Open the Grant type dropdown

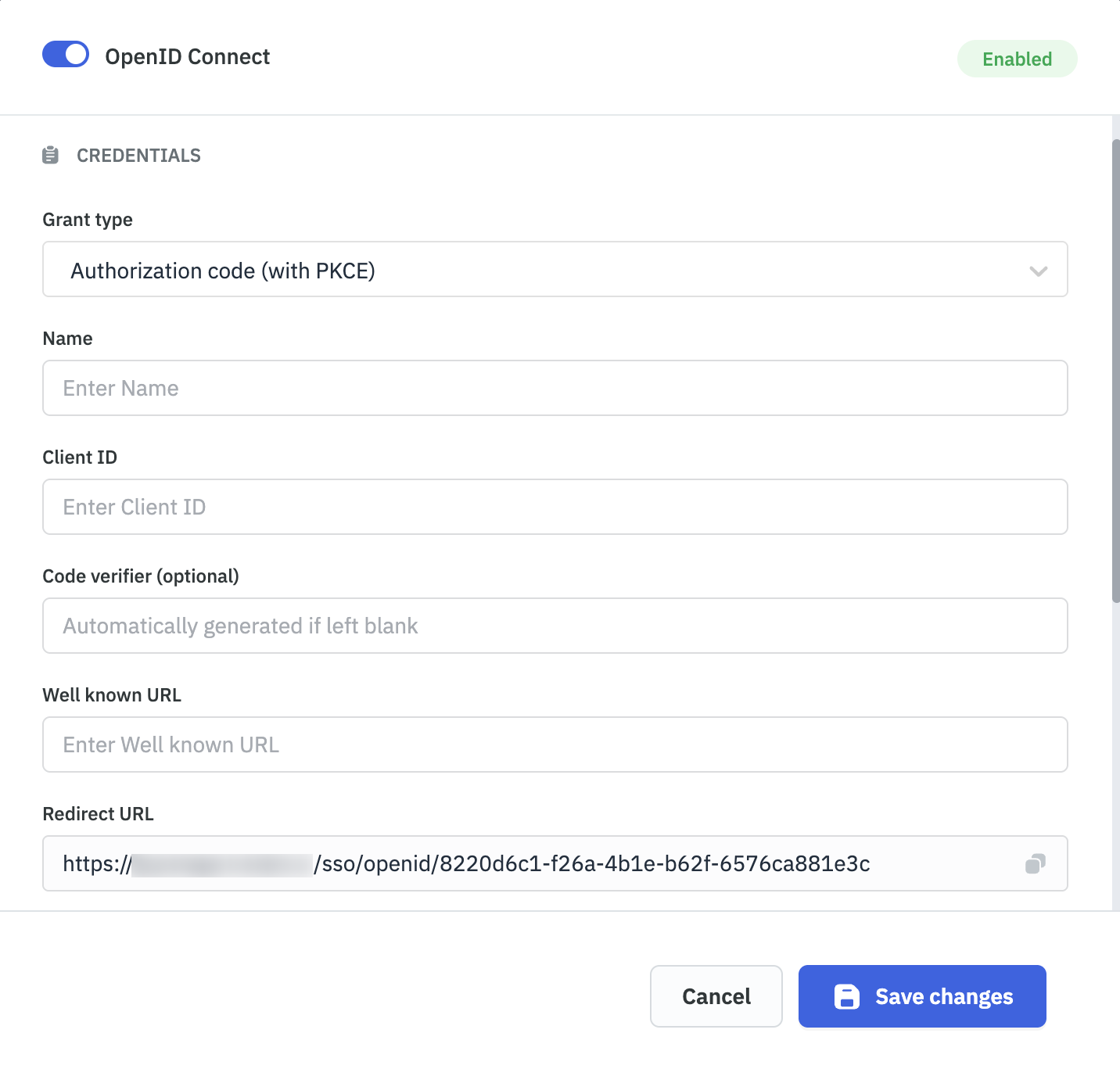(555, 270)
